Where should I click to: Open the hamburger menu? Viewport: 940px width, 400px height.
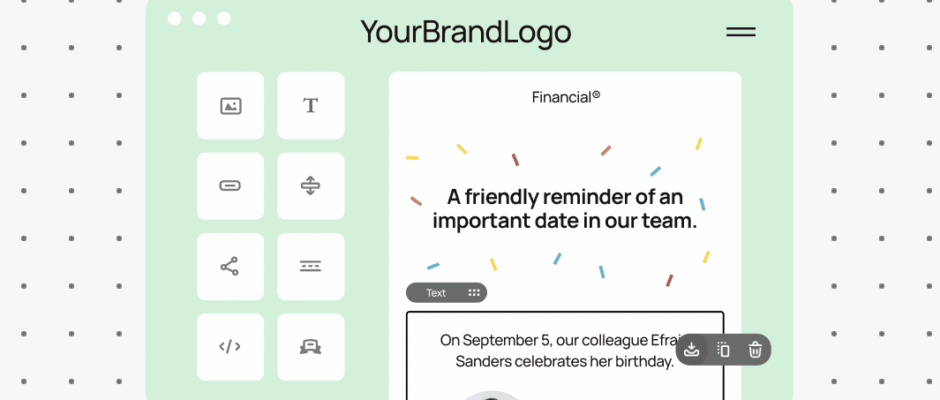[741, 32]
